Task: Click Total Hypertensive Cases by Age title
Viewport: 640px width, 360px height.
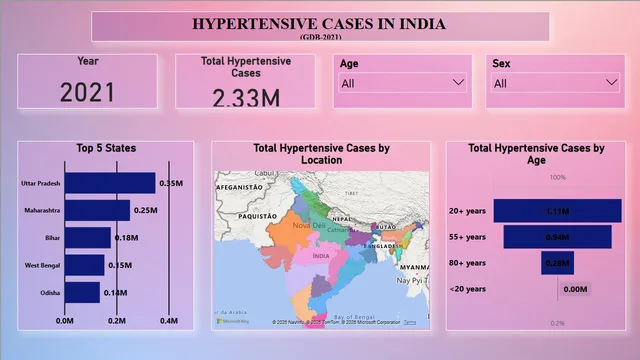Action: [x=536, y=154]
